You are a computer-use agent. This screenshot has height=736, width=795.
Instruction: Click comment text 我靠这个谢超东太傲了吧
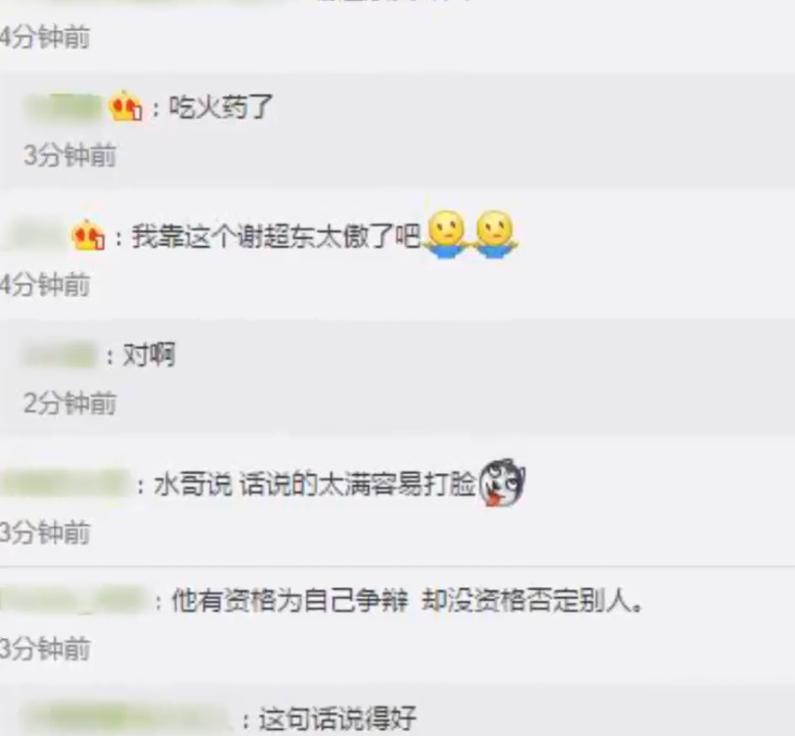click(x=276, y=236)
